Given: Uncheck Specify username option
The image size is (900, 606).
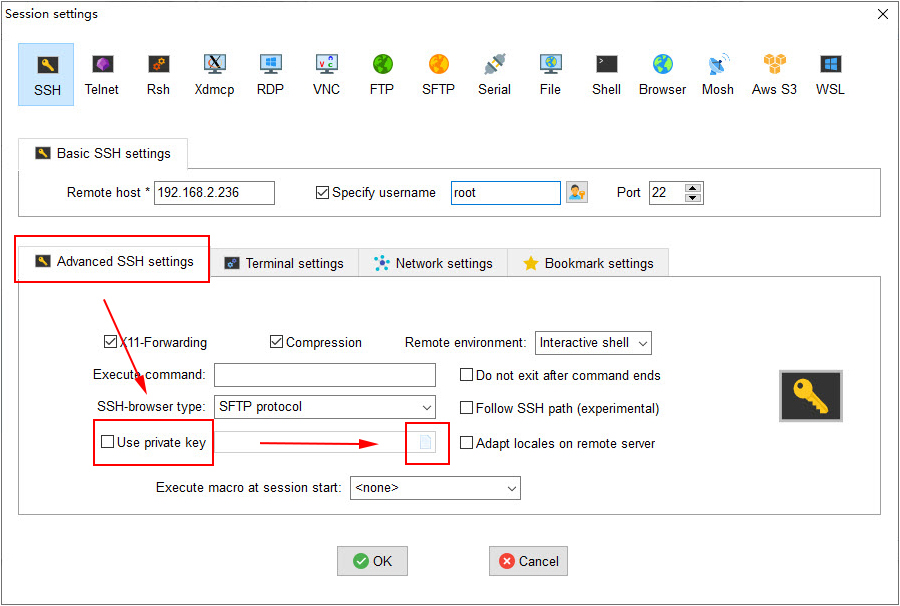Looking at the screenshot, I should [322, 192].
